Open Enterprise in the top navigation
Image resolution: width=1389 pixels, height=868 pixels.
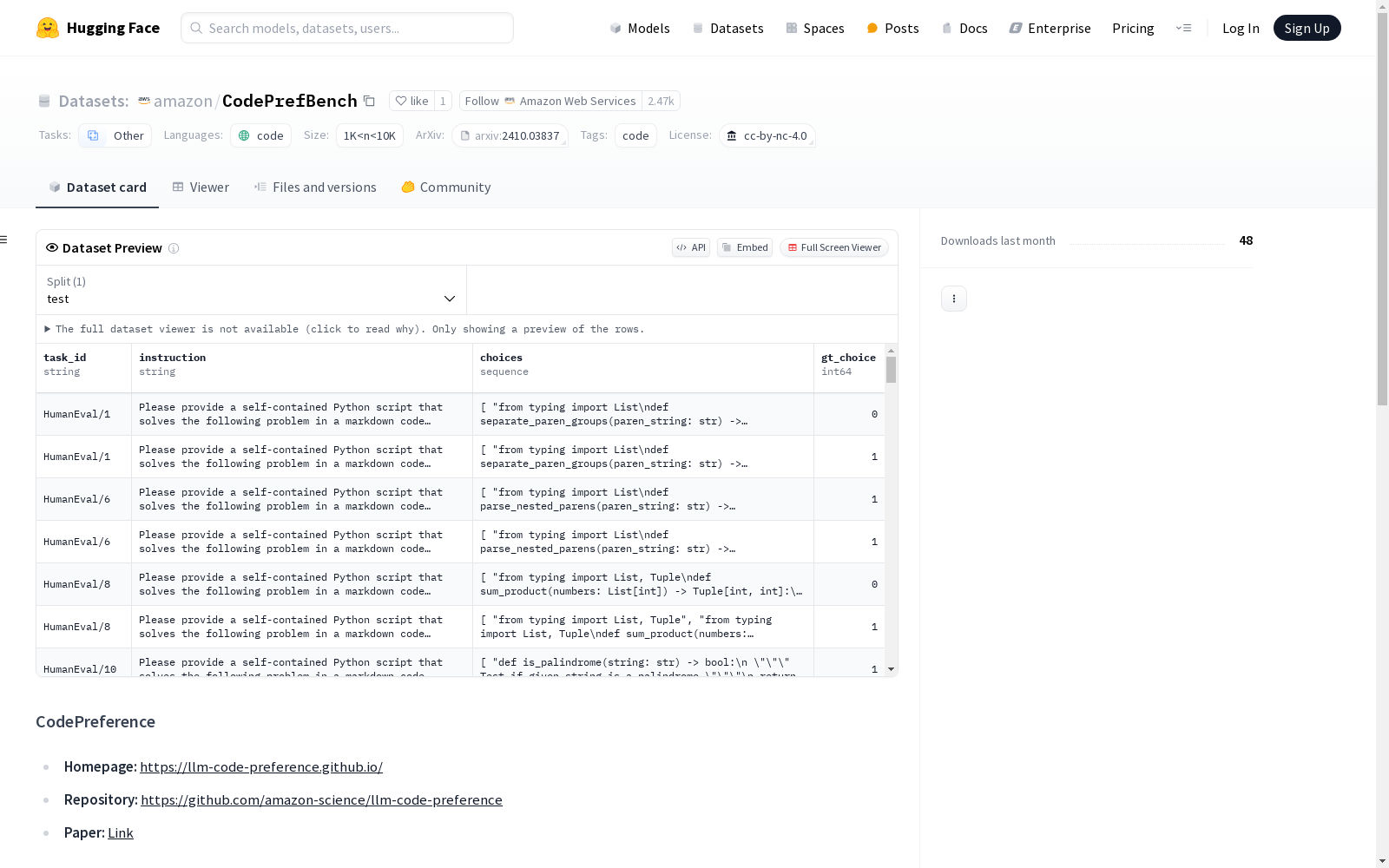[1050, 28]
